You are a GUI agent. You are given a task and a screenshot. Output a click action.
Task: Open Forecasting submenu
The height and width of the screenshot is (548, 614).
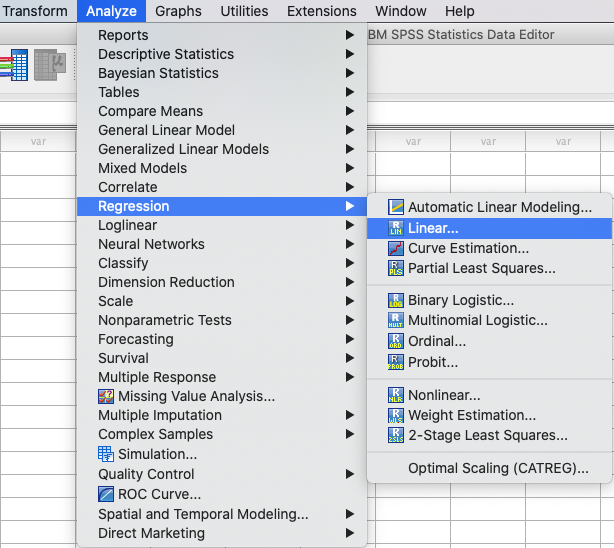click(x=222, y=339)
